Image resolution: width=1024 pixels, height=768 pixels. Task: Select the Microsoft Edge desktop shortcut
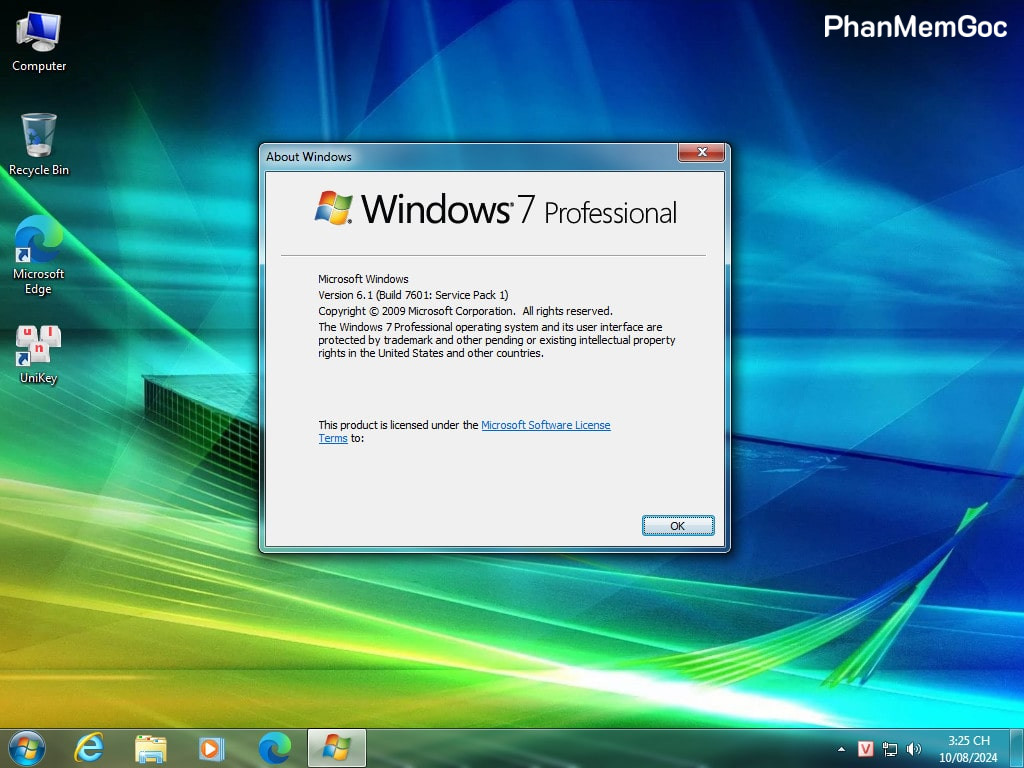click(39, 255)
